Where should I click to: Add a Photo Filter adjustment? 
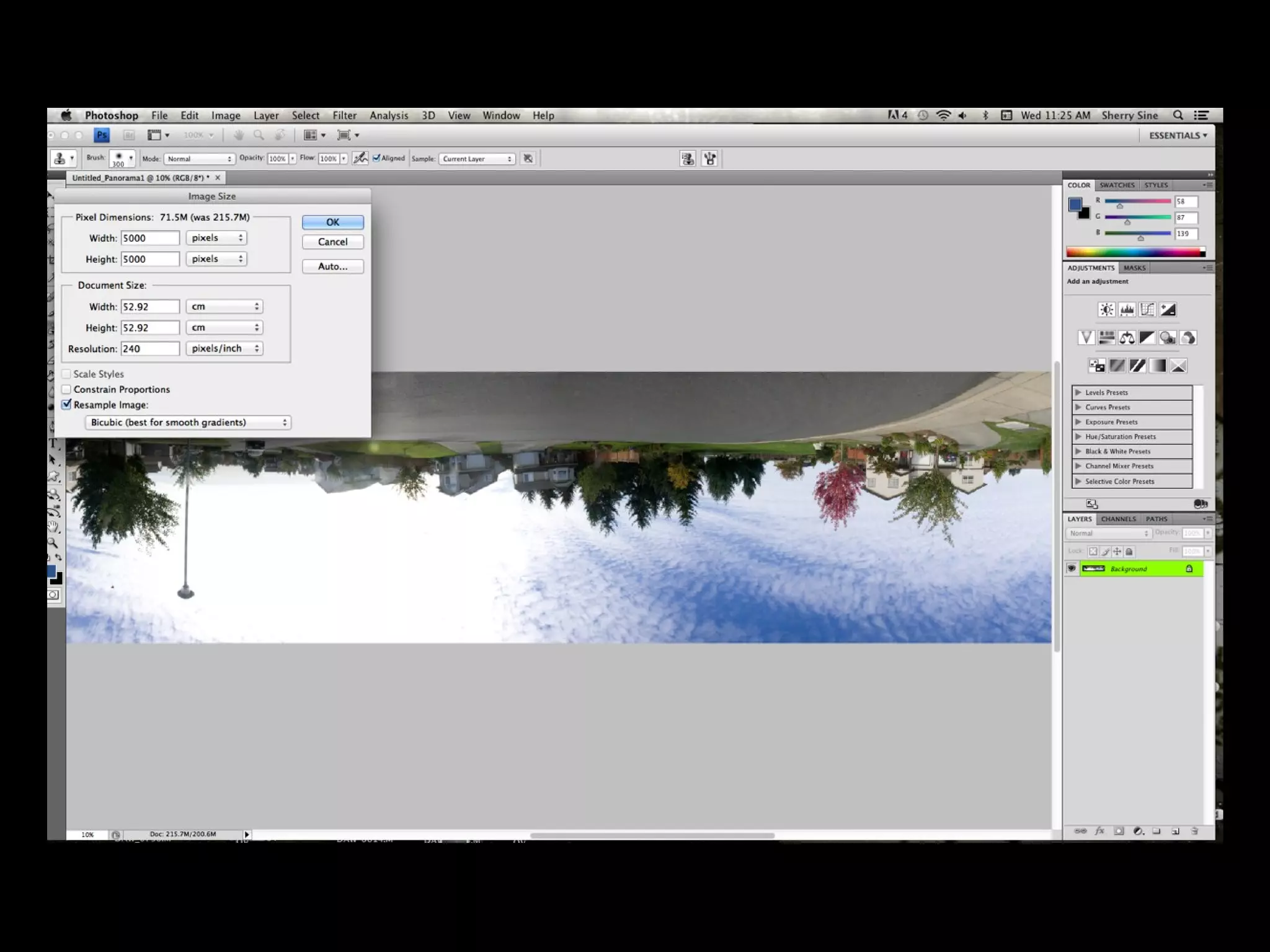tap(1168, 338)
